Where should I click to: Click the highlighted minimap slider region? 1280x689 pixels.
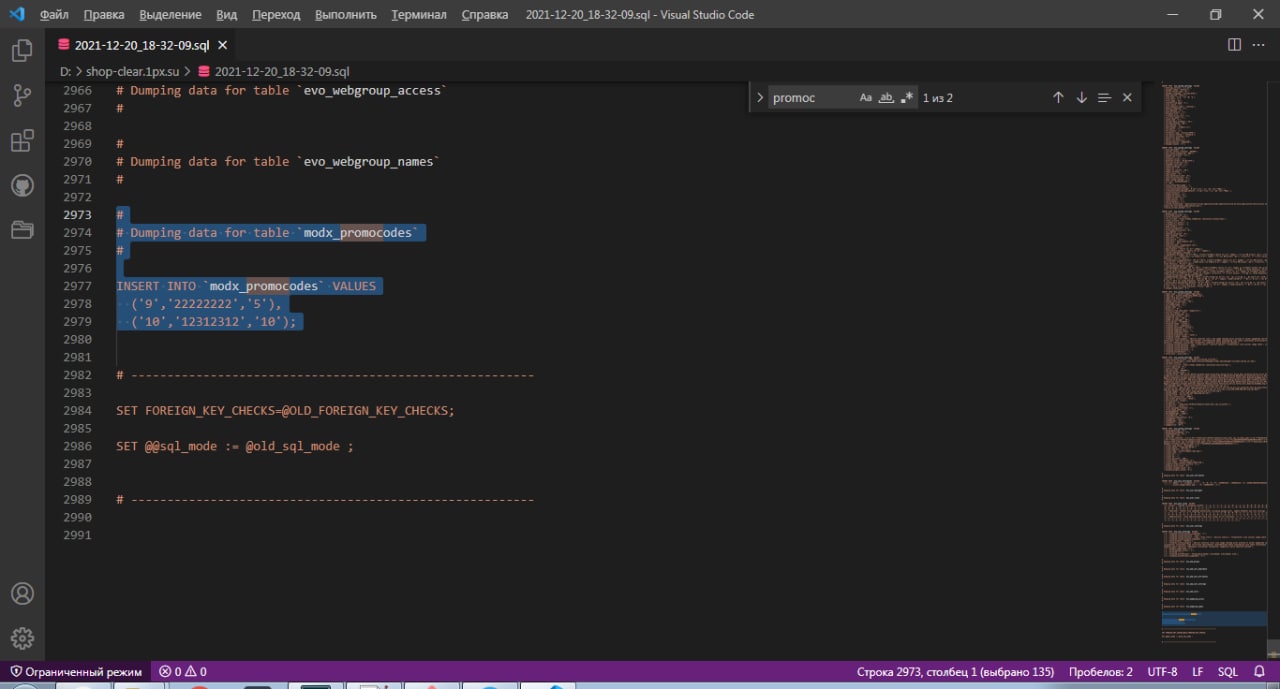click(1213, 619)
